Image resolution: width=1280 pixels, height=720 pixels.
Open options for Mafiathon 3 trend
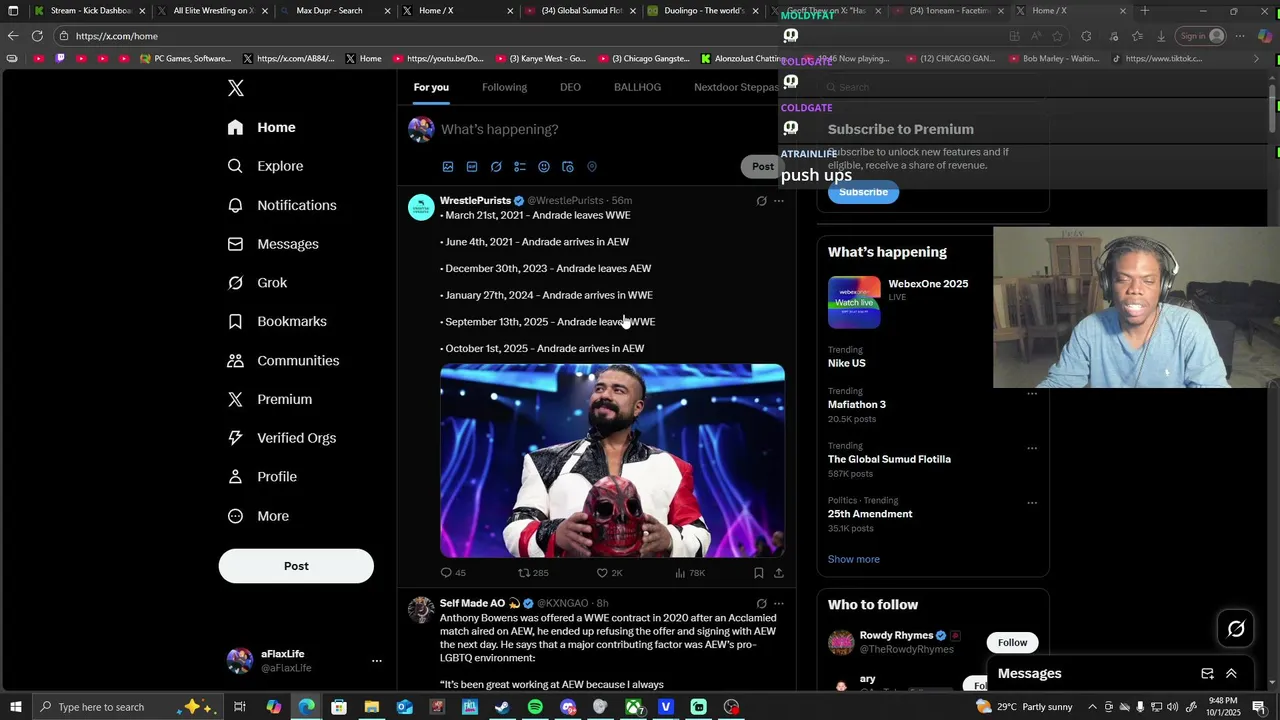1032,394
